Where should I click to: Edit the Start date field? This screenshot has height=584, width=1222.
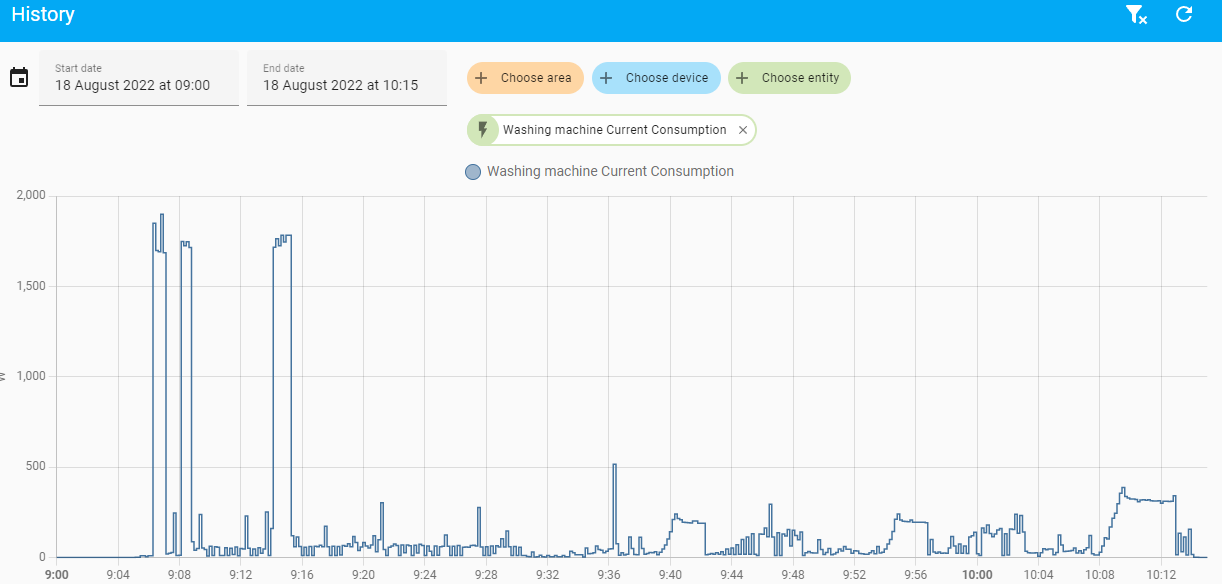139,77
